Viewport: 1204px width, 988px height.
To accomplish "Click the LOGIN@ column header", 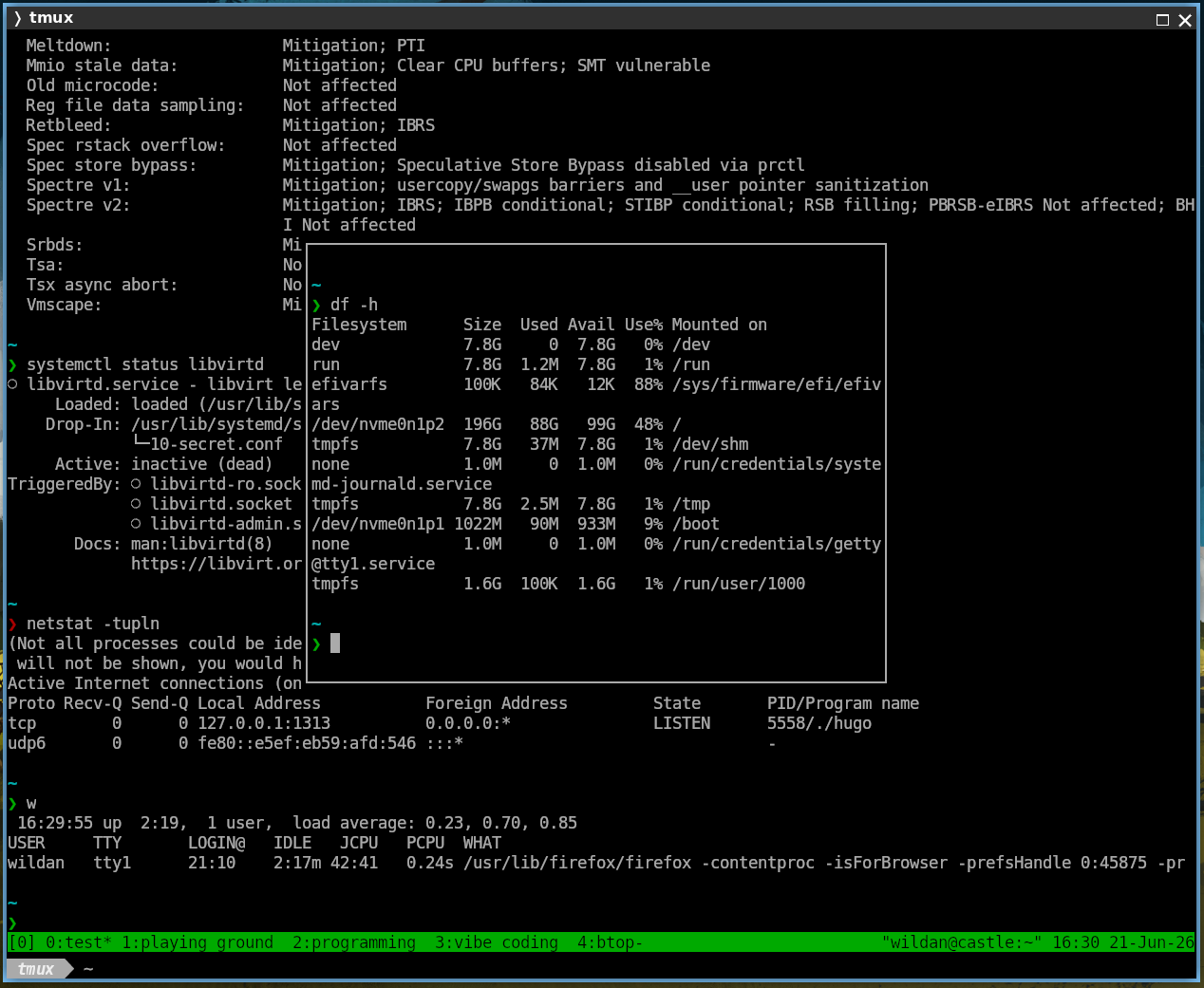I will (216, 843).
